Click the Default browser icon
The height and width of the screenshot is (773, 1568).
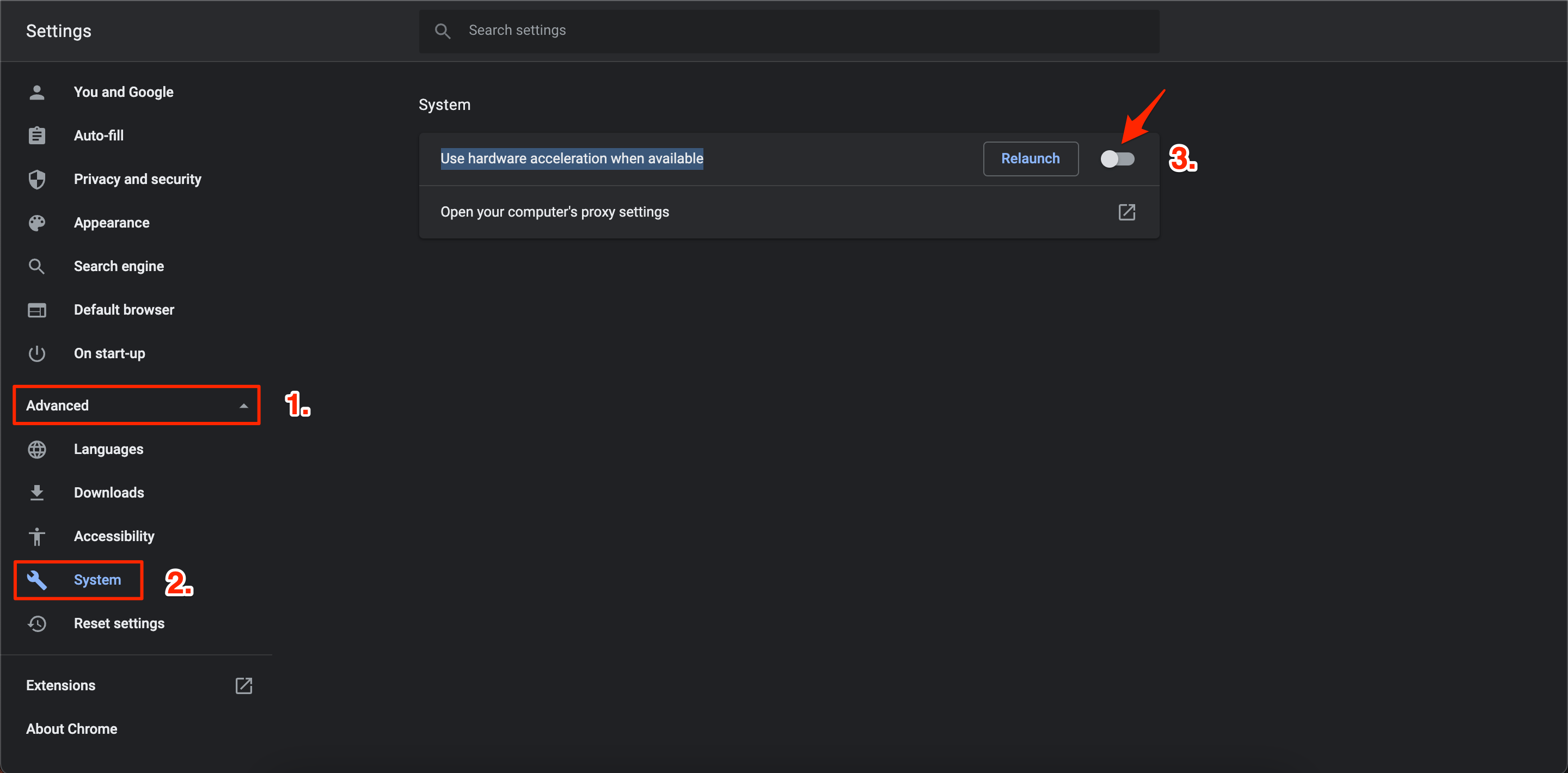tap(37, 310)
